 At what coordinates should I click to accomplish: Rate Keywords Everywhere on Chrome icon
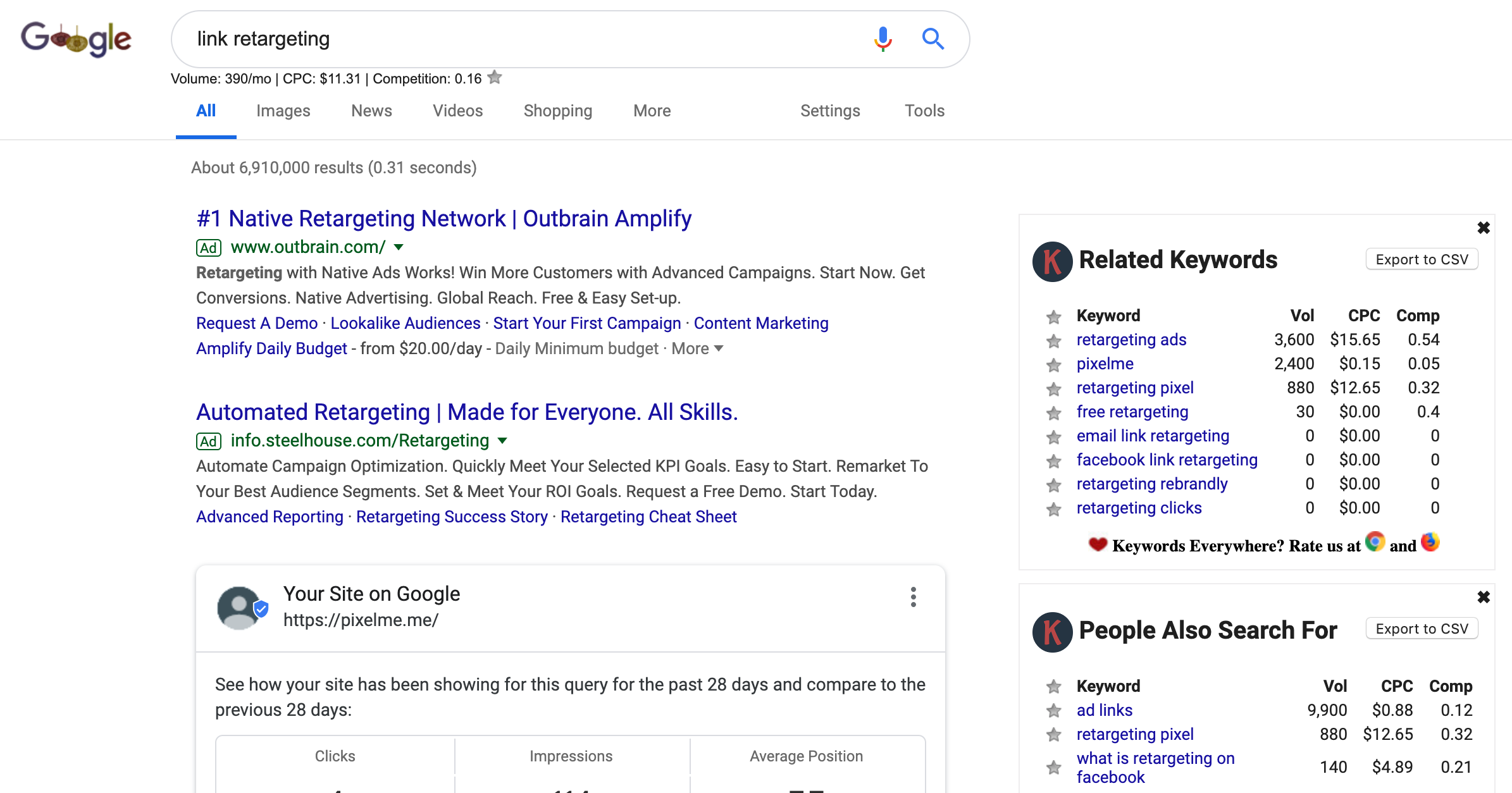coord(1375,542)
